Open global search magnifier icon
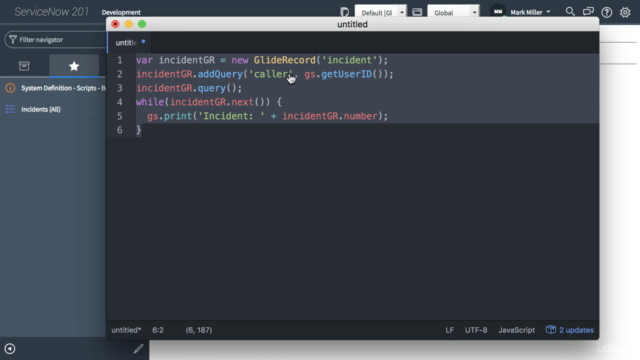 pyautogui.click(x=570, y=12)
